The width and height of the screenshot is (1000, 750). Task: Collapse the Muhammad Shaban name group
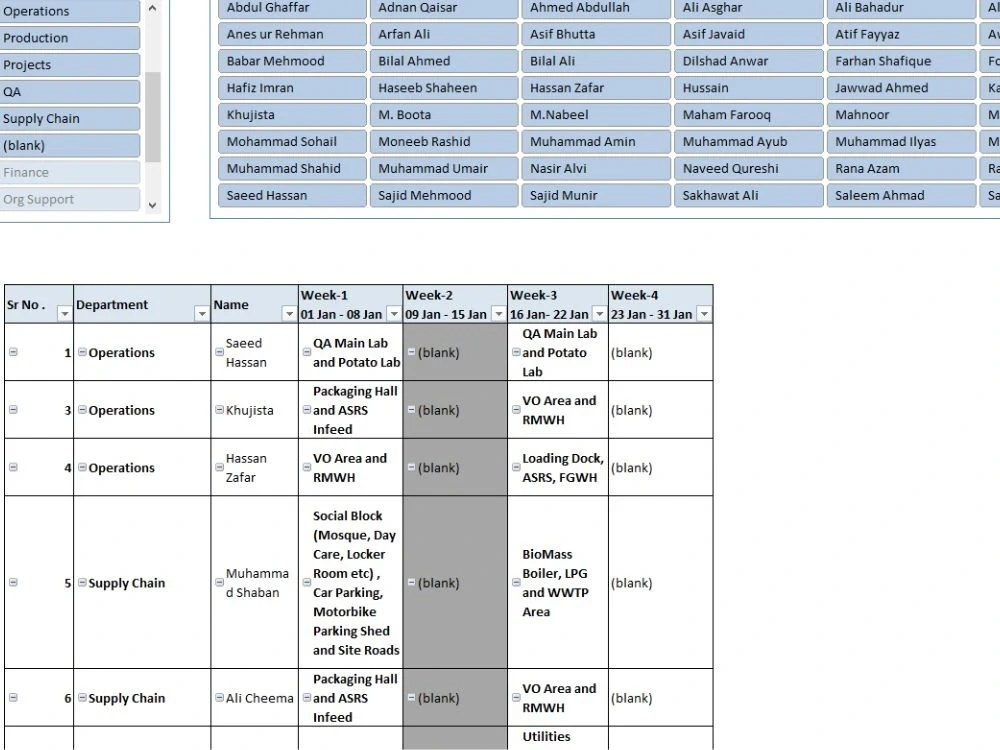coord(219,582)
